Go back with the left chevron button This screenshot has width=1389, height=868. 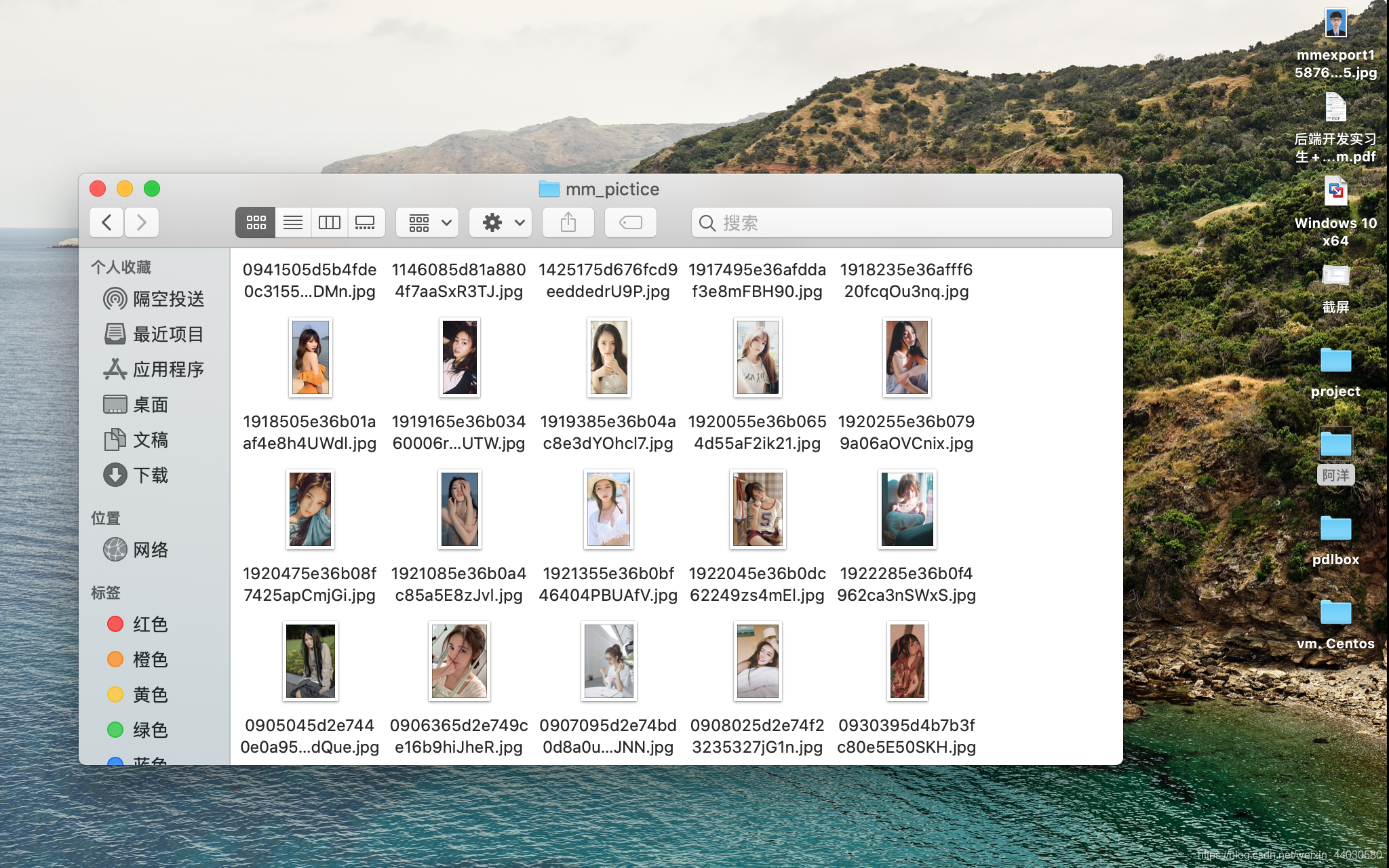[106, 222]
